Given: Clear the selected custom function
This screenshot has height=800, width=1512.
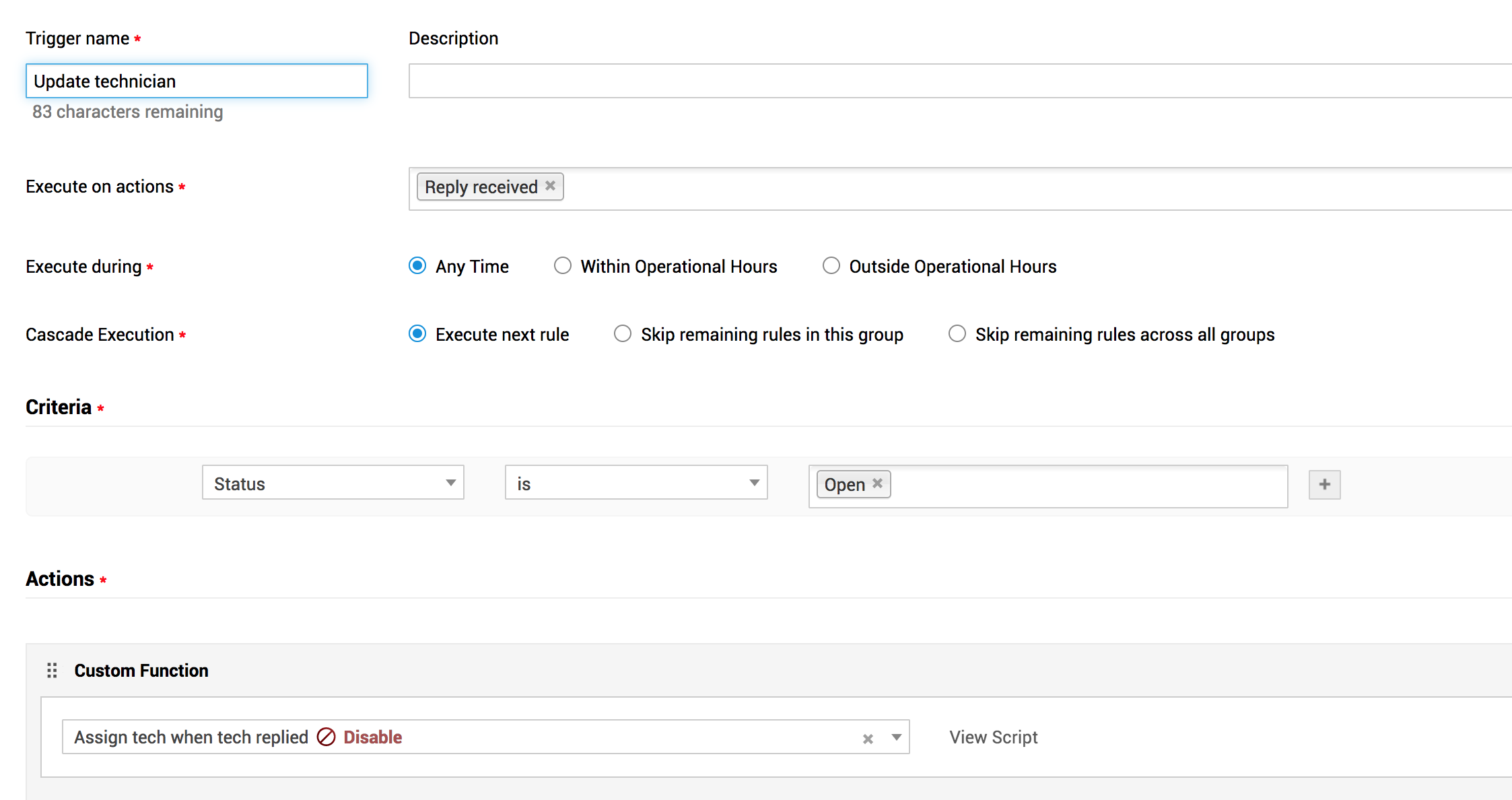Looking at the screenshot, I should pos(868,739).
